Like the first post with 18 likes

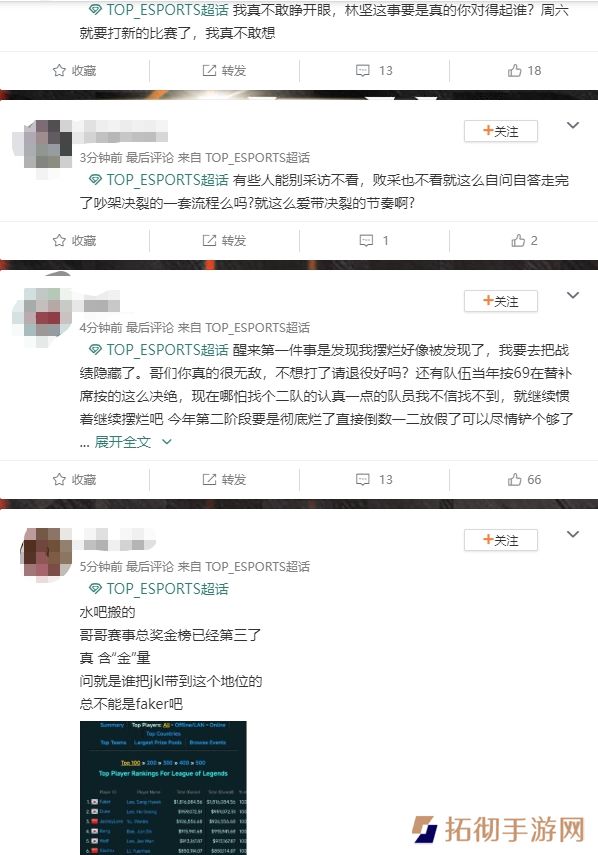pyautogui.click(x=524, y=70)
